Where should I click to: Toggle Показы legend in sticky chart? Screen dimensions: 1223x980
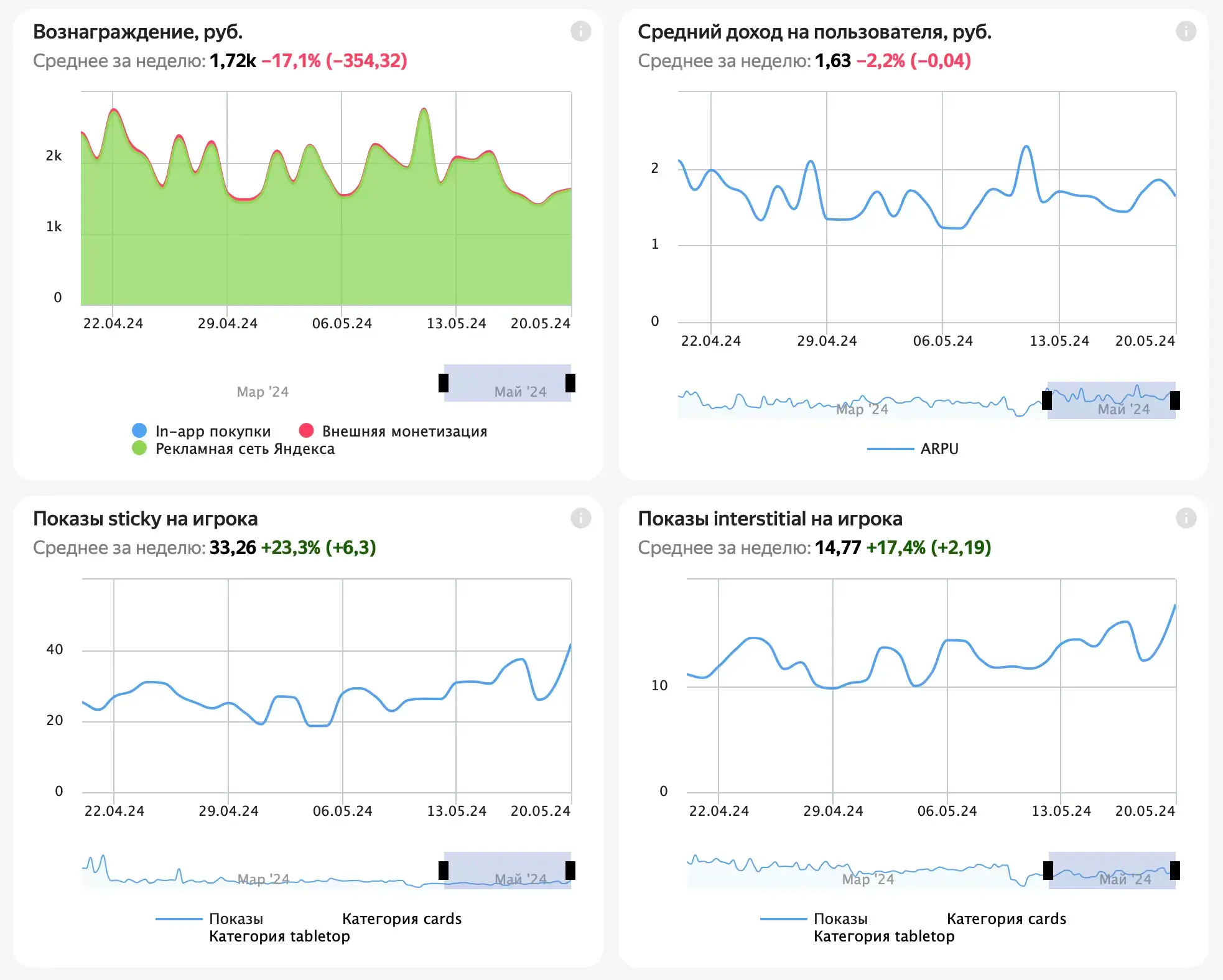point(235,918)
